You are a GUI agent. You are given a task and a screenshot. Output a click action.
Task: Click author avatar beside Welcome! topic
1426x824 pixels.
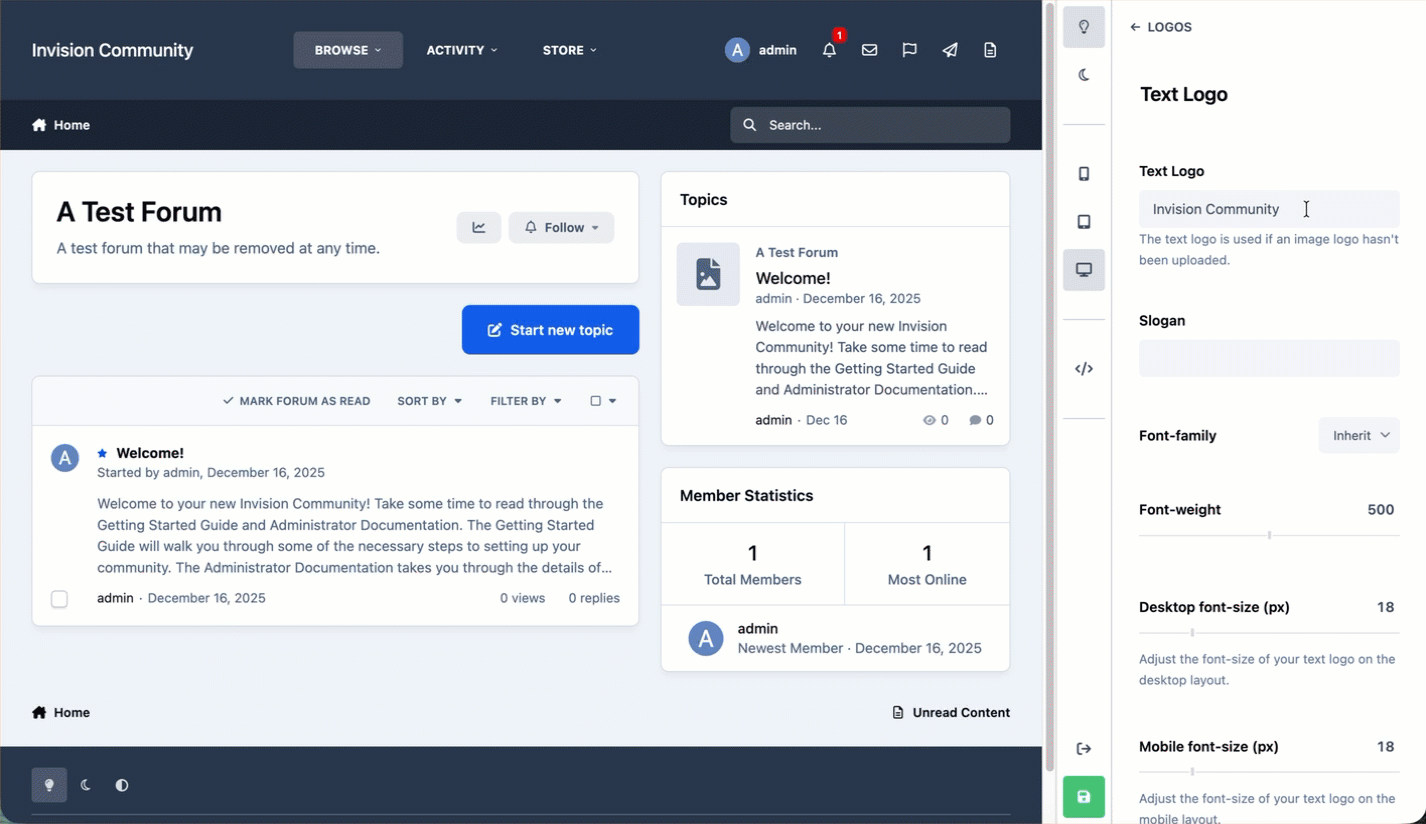click(65, 458)
